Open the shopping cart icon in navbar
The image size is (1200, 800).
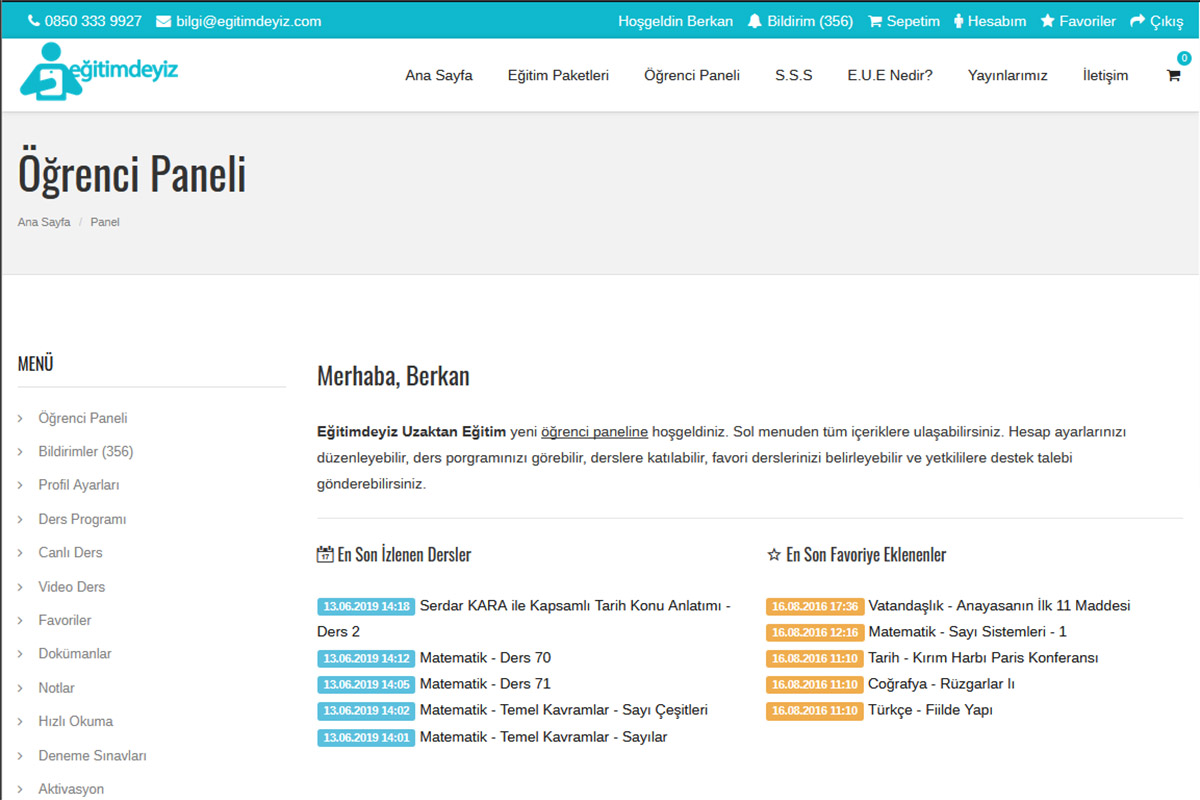1173,76
